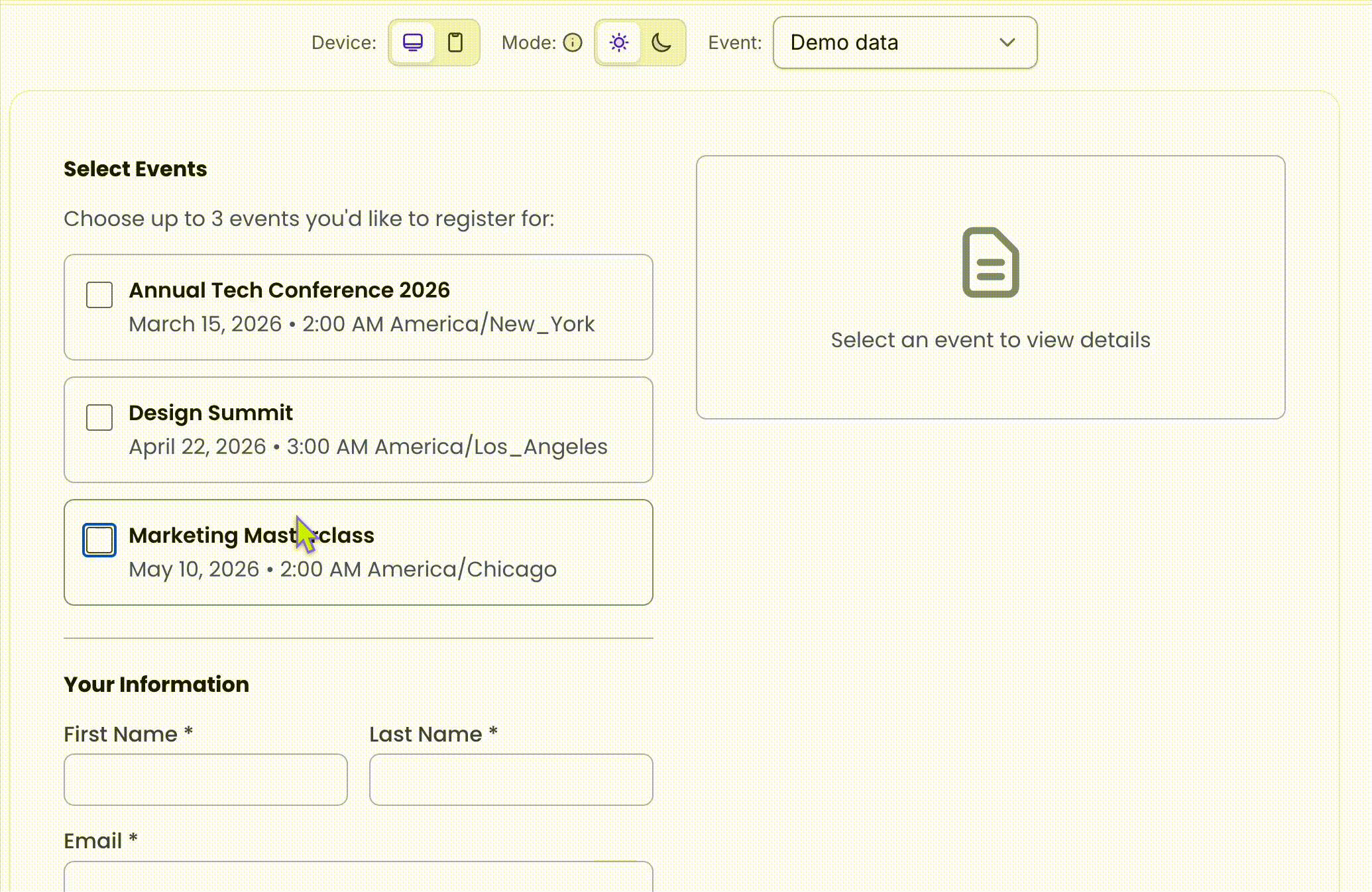Screen dimensions: 1372x892
Task: Enable dark mode using the moon icon
Action: [x=662, y=42]
